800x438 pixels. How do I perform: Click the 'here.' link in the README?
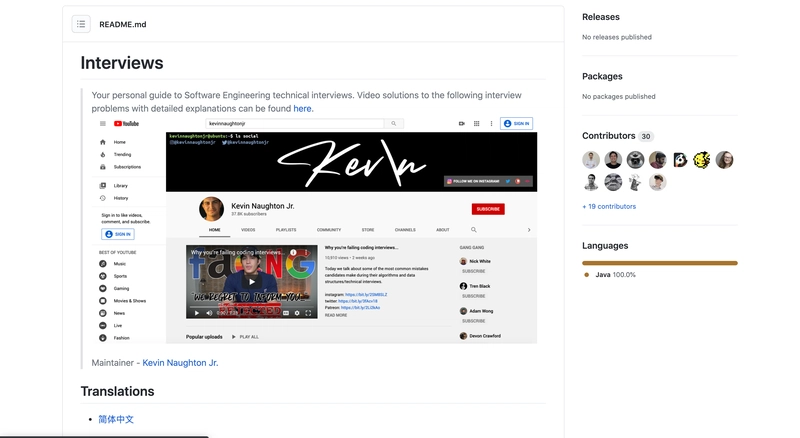[x=303, y=108]
